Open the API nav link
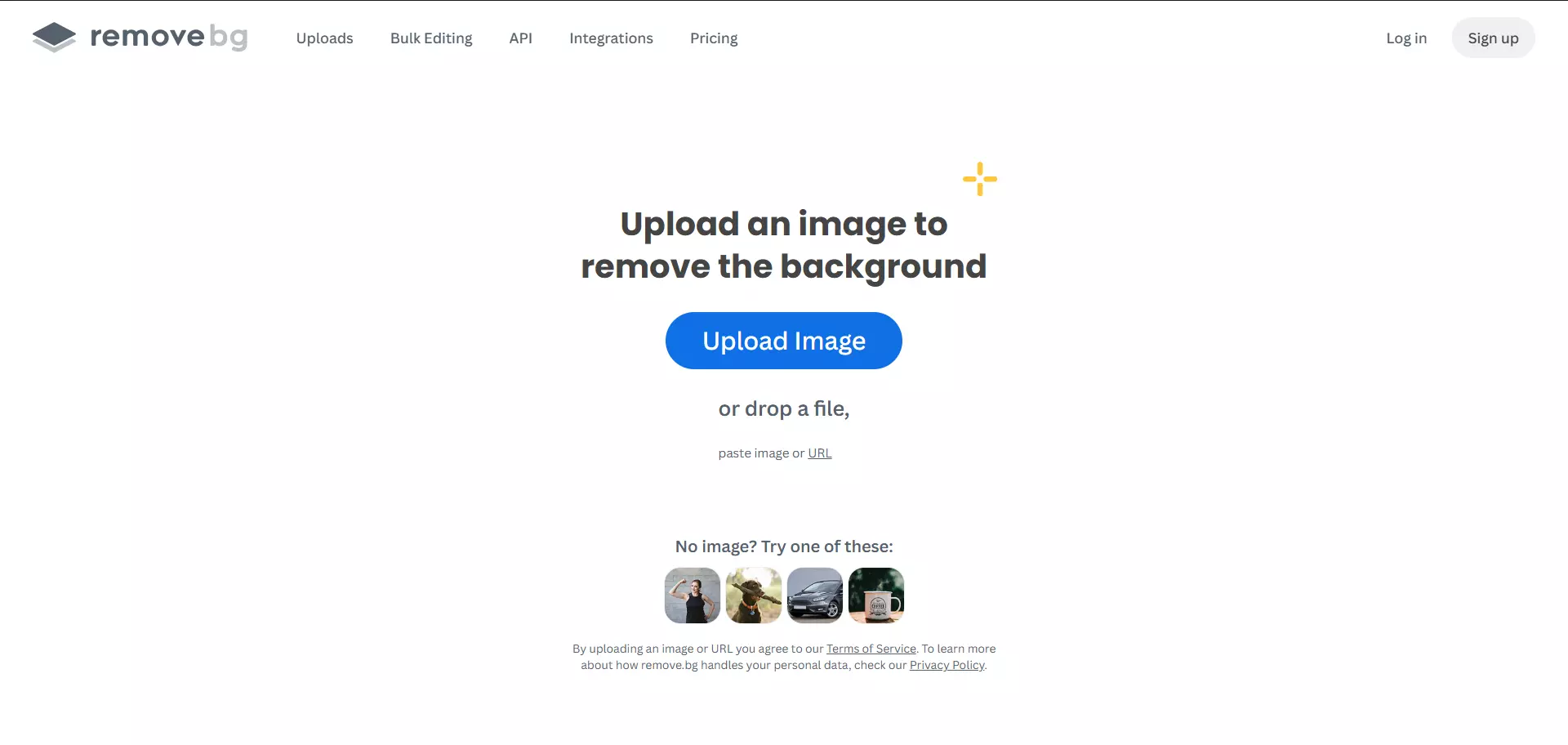This screenshot has height=745, width=1568. pyautogui.click(x=520, y=38)
